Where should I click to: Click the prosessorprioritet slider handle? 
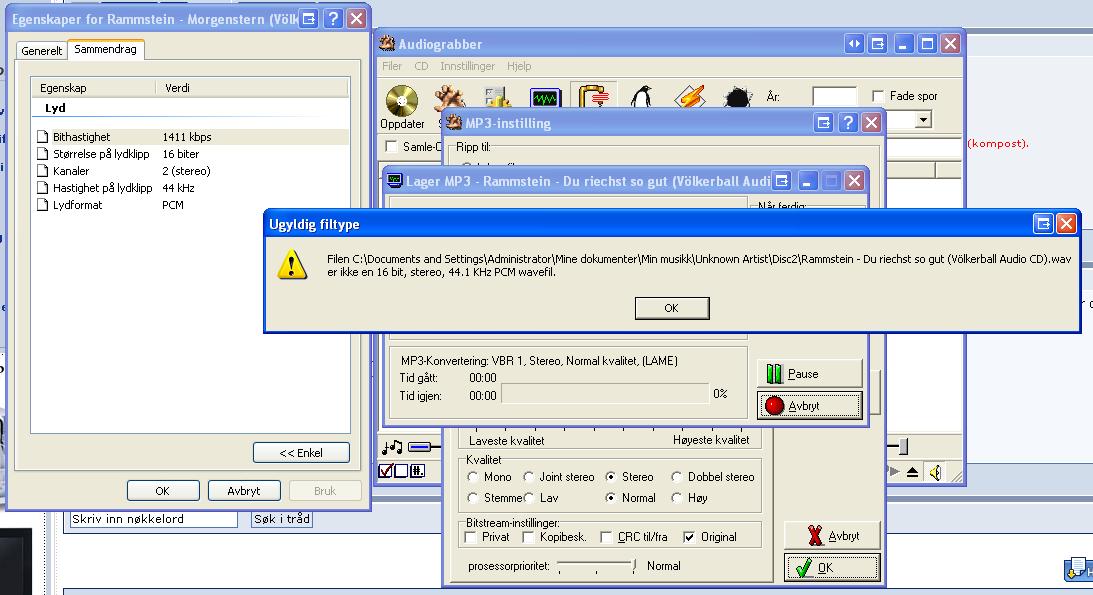[x=634, y=565]
